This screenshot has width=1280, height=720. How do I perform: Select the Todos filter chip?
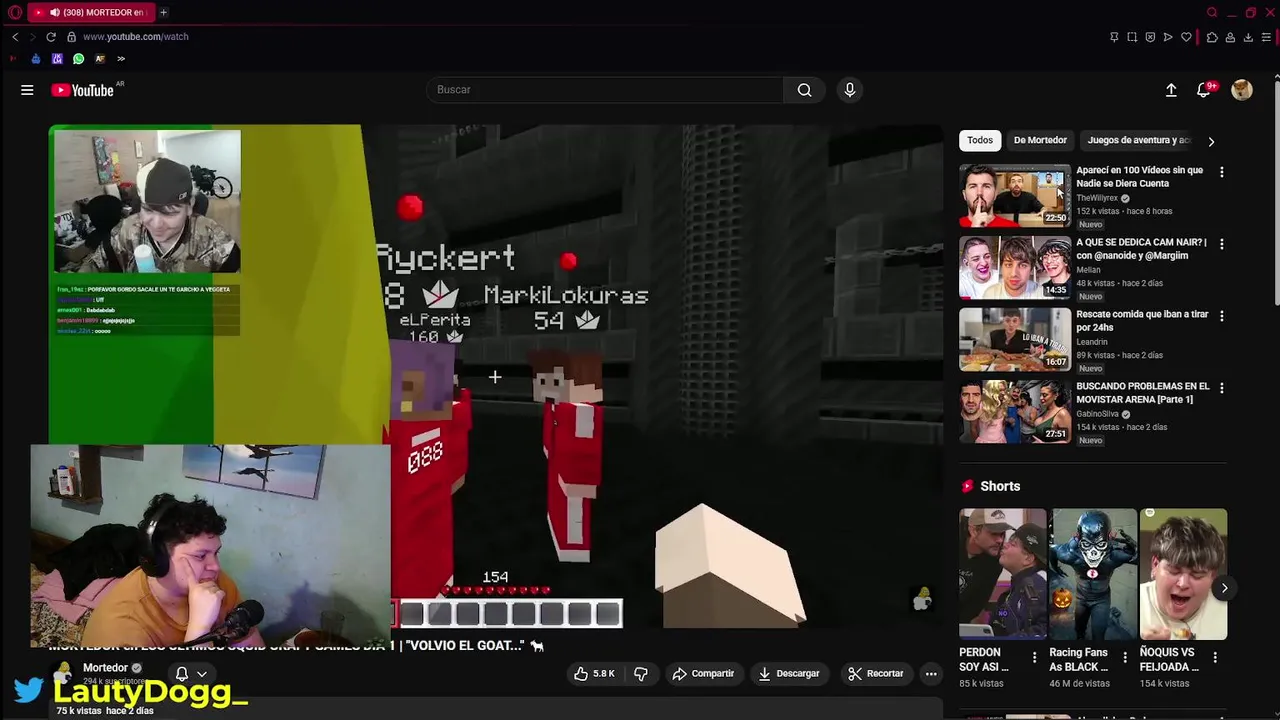(x=980, y=141)
